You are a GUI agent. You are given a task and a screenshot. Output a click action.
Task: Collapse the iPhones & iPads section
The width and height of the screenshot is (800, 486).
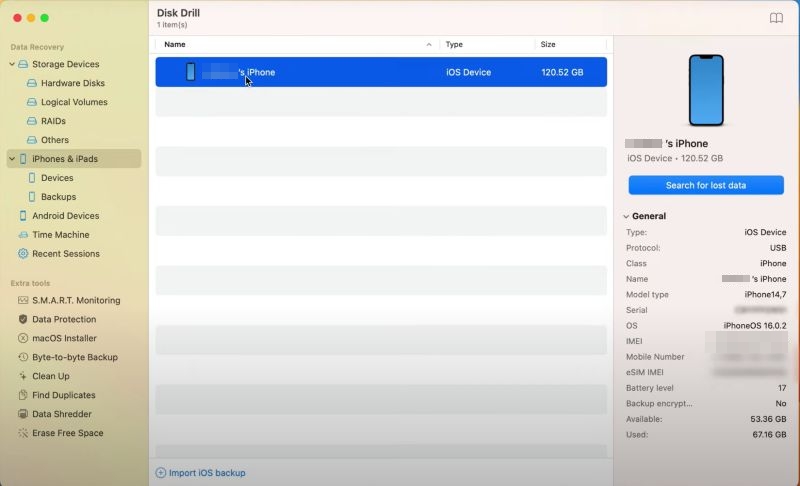(11, 159)
